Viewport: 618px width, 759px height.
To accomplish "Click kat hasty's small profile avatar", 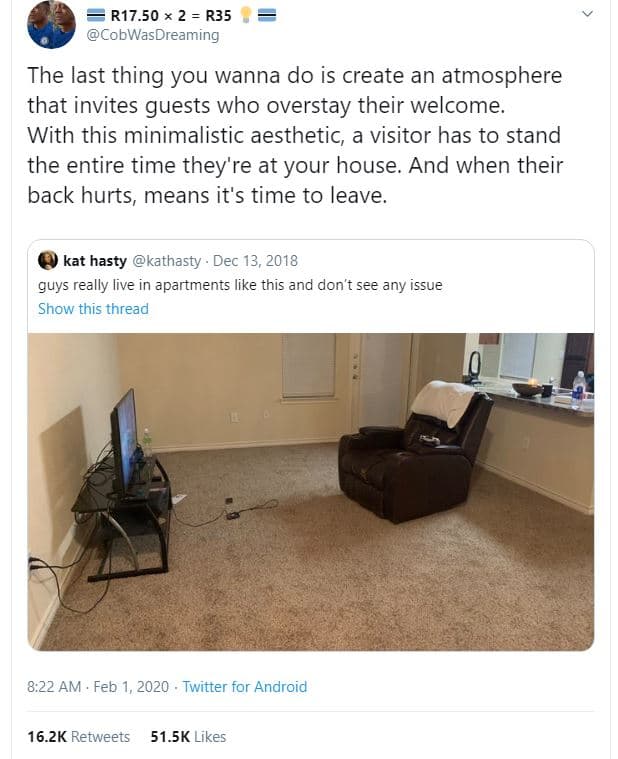I will pos(48,260).
